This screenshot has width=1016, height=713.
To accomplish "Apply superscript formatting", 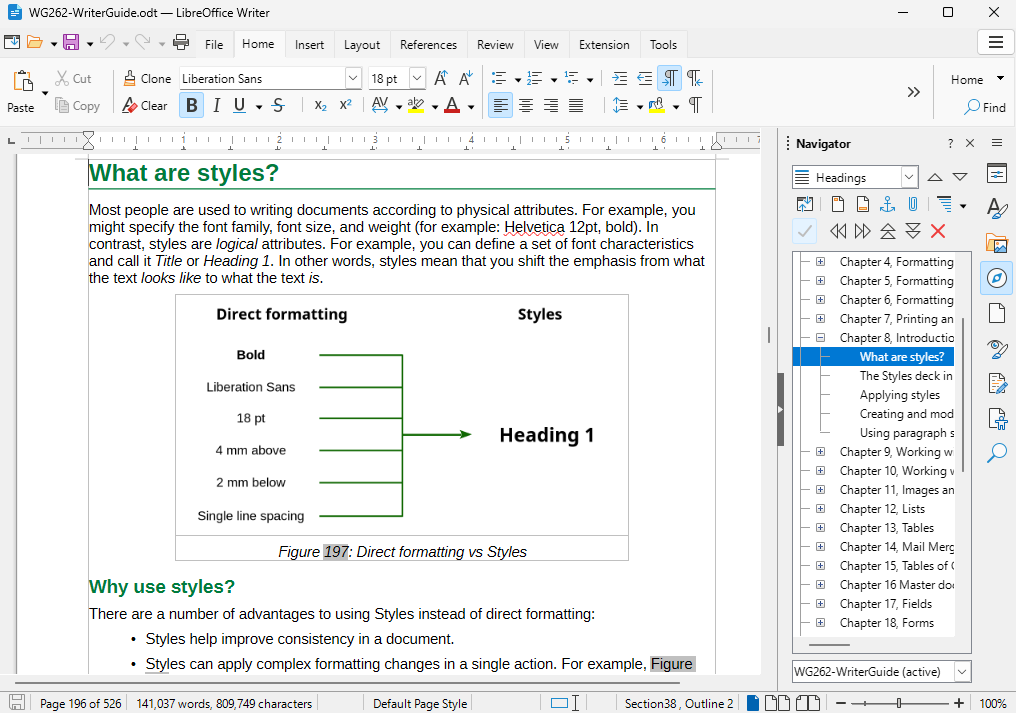I will pos(345,105).
